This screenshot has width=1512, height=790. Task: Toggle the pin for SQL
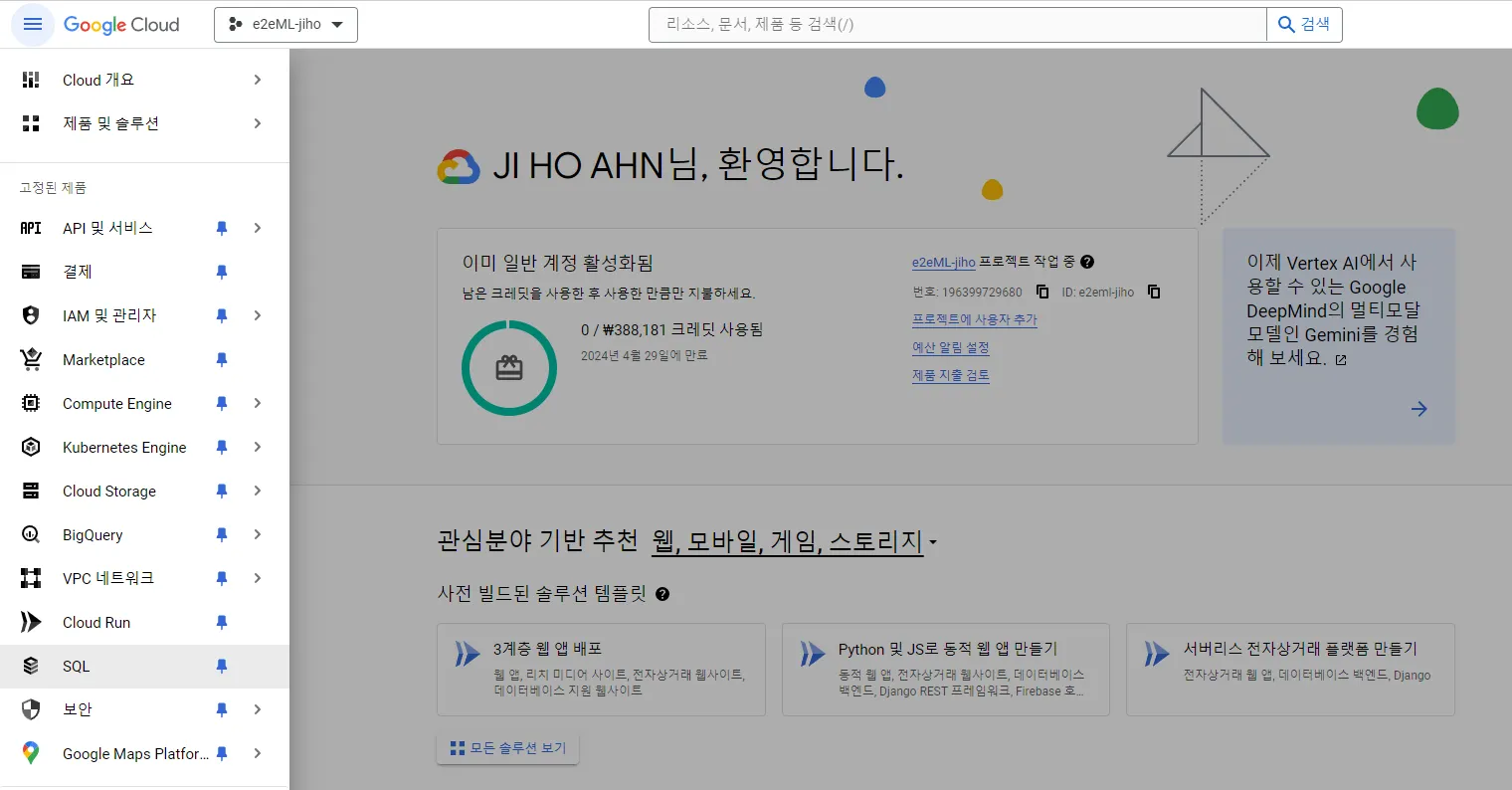pos(222,666)
